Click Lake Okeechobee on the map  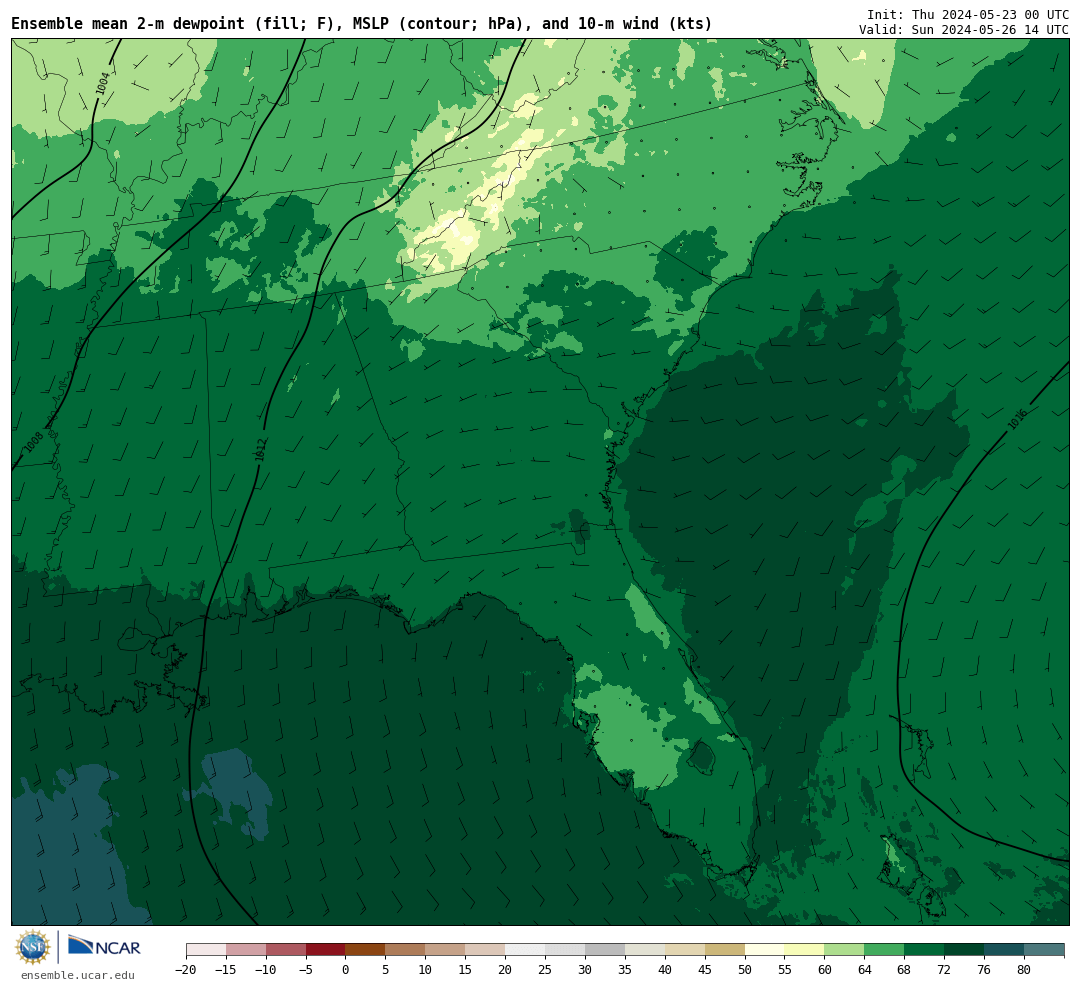(x=703, y=757)
